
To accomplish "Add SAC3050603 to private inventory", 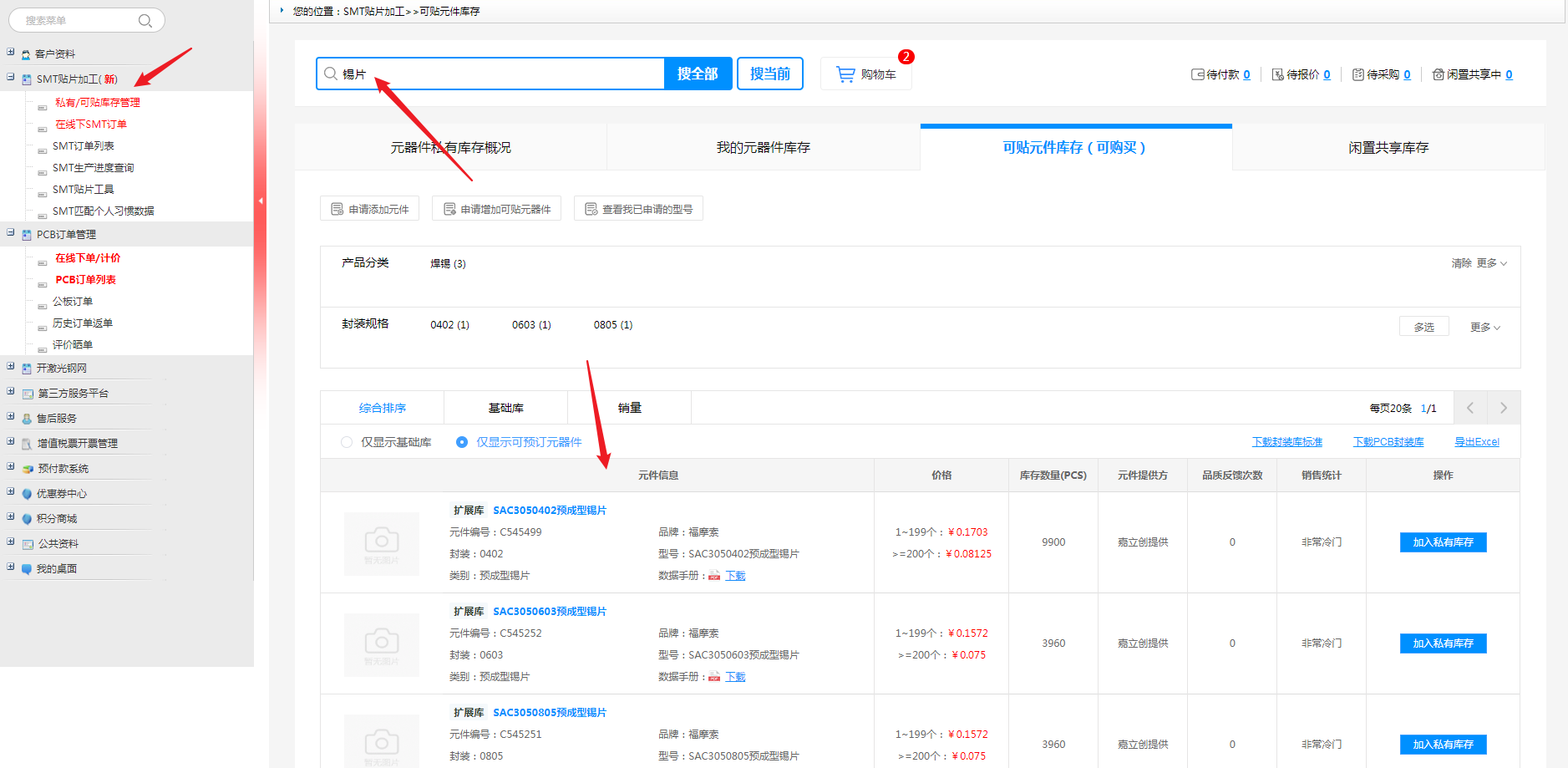I will (x=1443, y=643).
